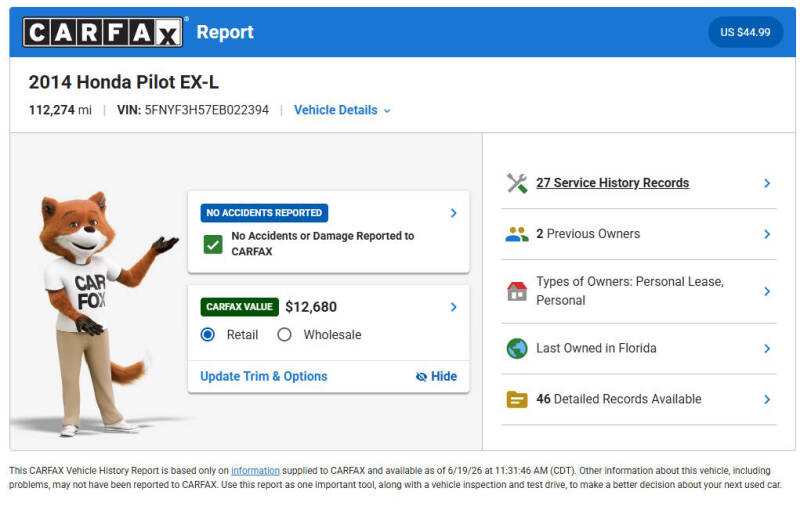Click the information link in disclaimer
Viewport: 800px width, 506px height.
tap(255, 471)
